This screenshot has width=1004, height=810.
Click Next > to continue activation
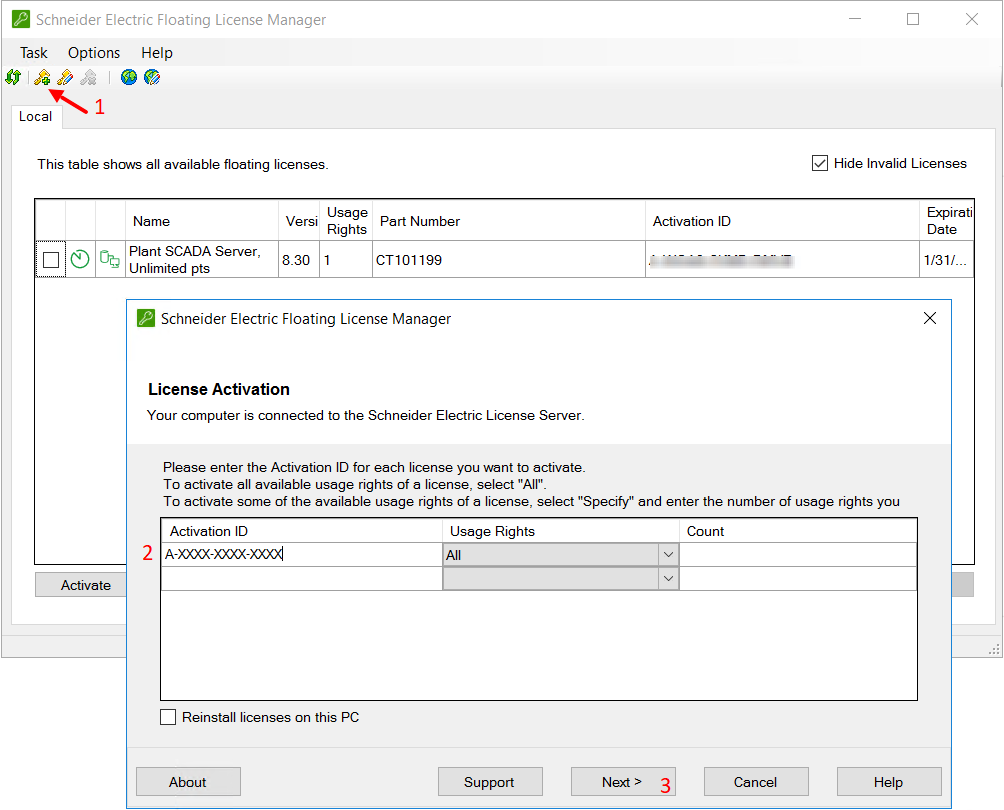click(x=623, y=782)
